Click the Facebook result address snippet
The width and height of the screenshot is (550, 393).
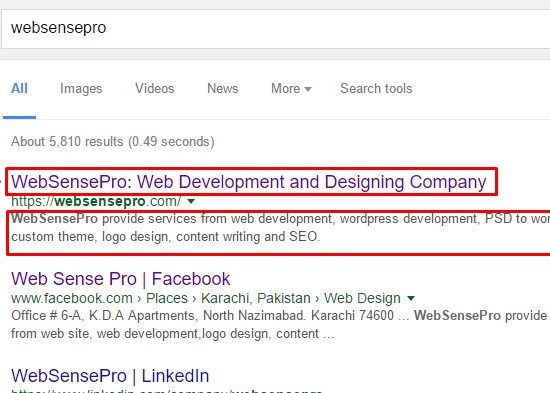(279, 324)
